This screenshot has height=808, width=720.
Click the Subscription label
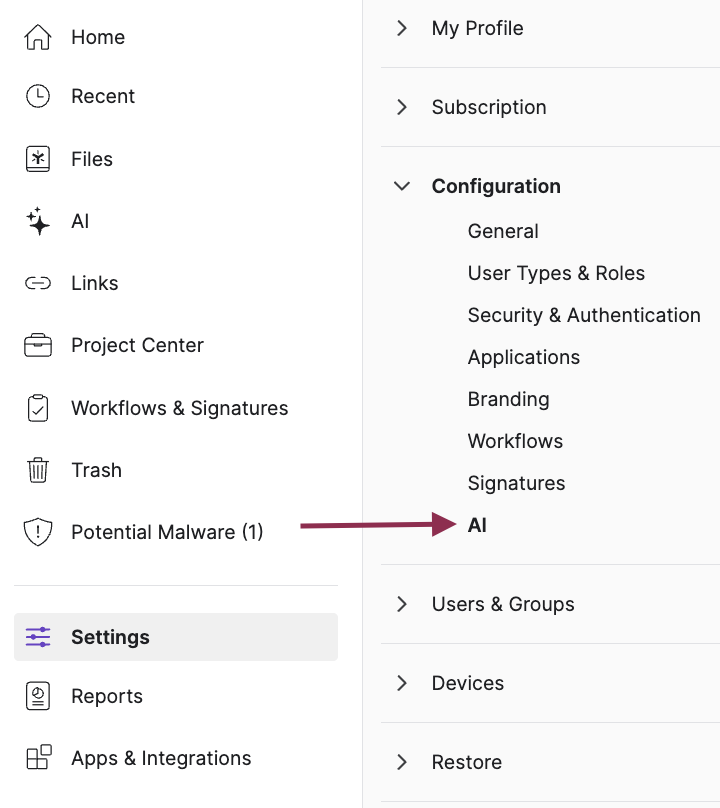(x=489, y=107)
